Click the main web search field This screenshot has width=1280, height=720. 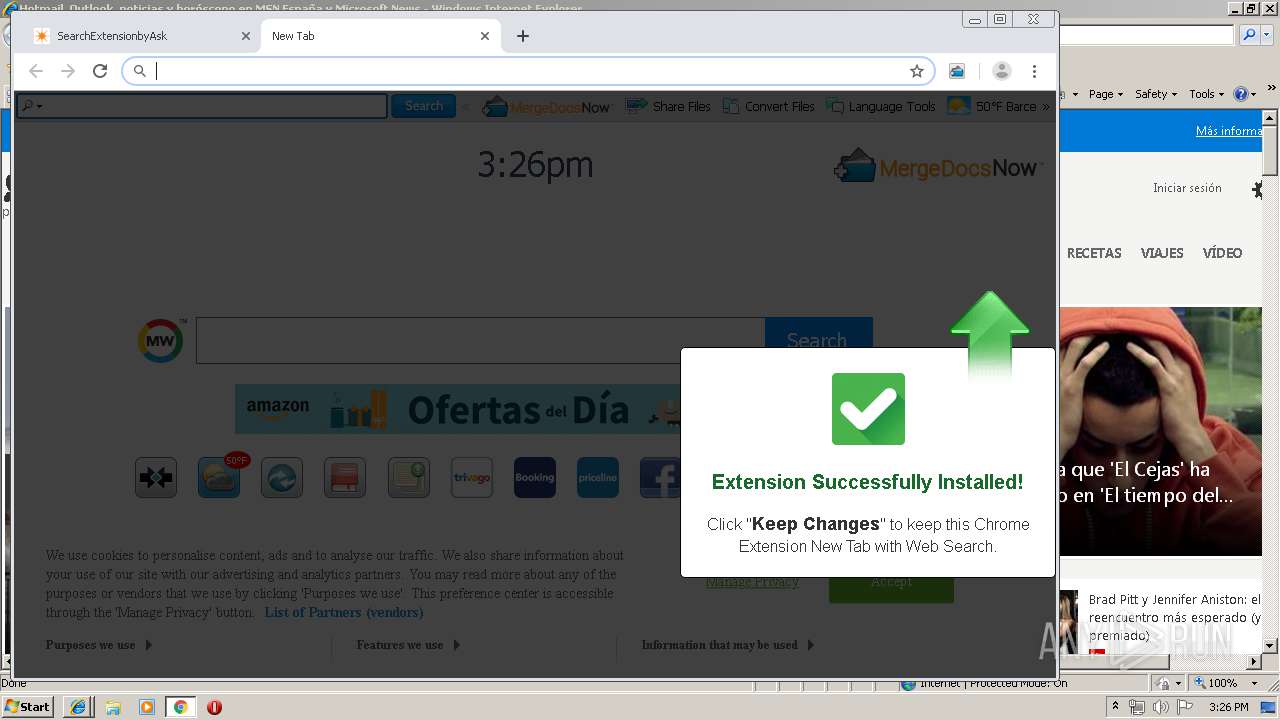pos(480,340)
